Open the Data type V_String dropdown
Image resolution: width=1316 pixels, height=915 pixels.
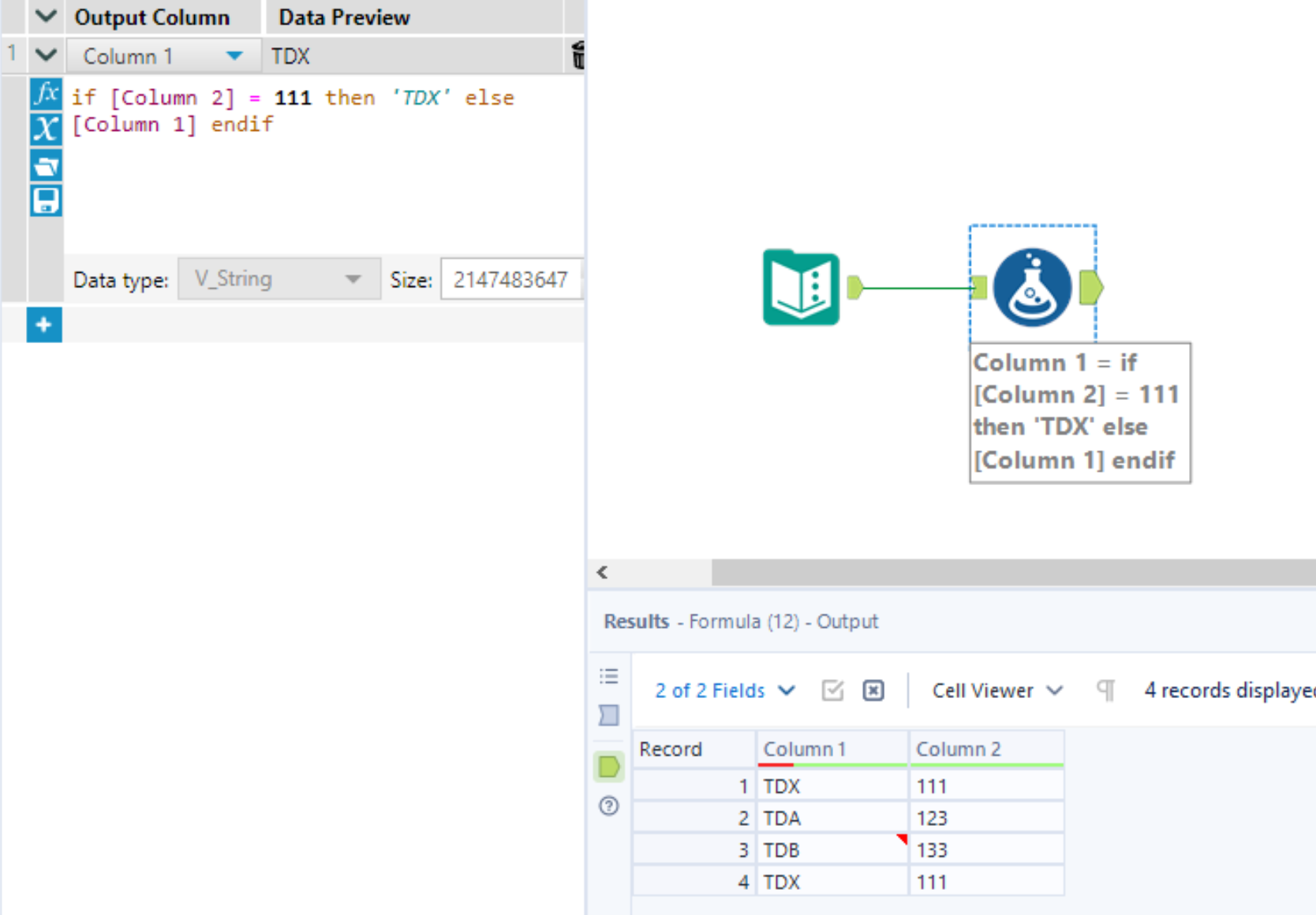point(279,278)
